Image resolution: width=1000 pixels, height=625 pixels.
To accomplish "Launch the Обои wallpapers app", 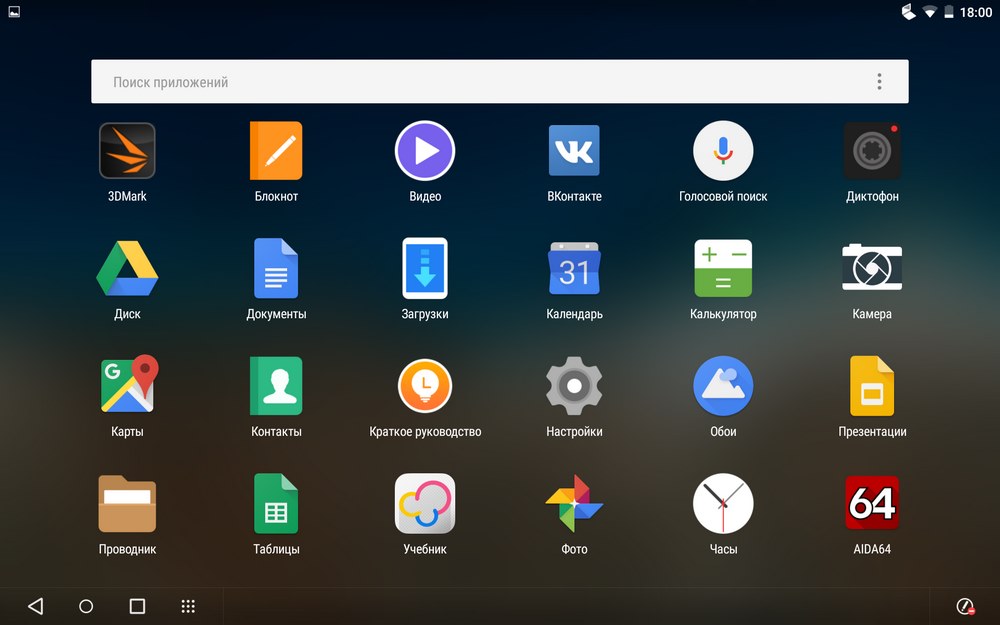I will [x=723, y=386].
